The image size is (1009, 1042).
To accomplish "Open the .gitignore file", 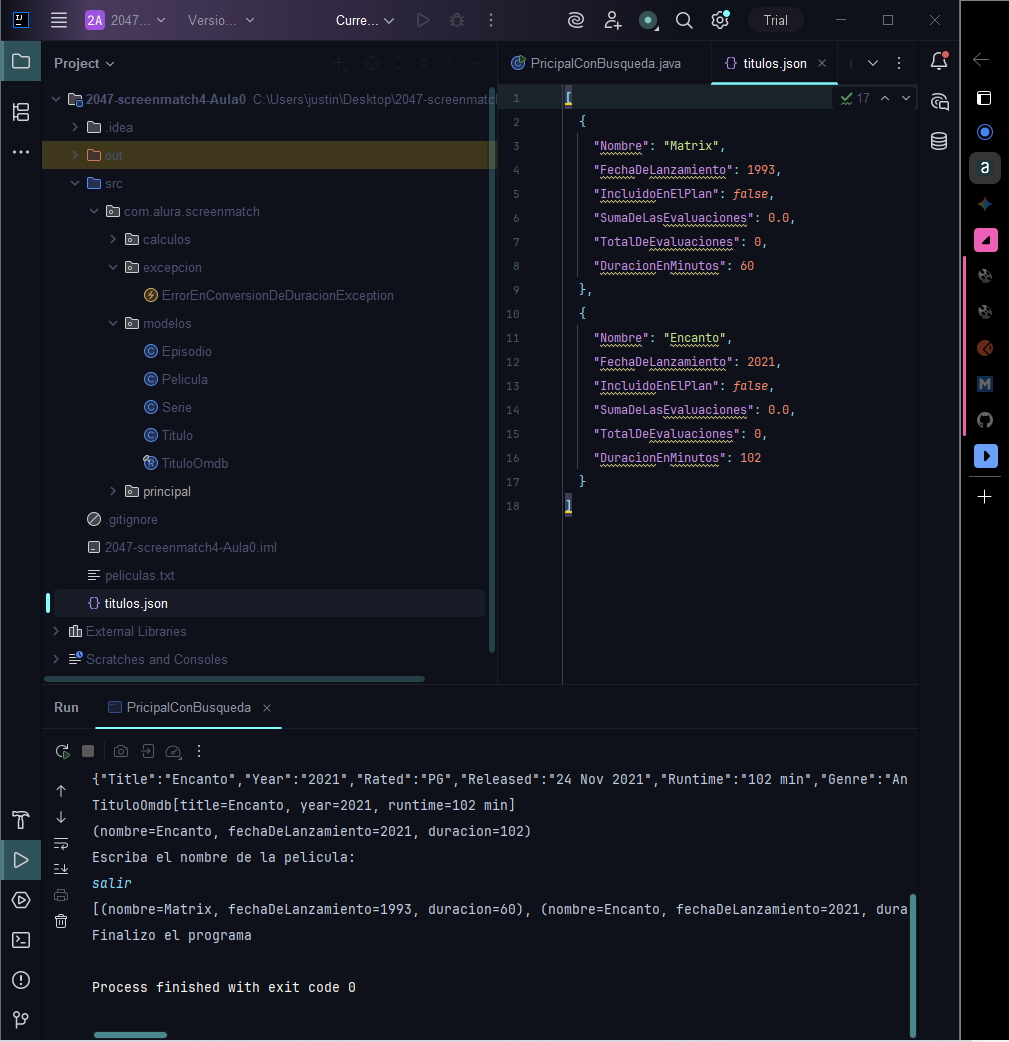I will (122, 519).
